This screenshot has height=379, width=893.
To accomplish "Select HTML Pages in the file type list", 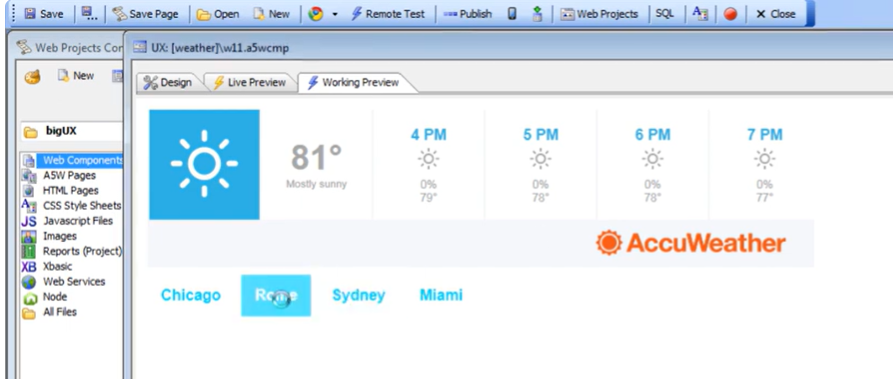I will click(x=71, y=190).
